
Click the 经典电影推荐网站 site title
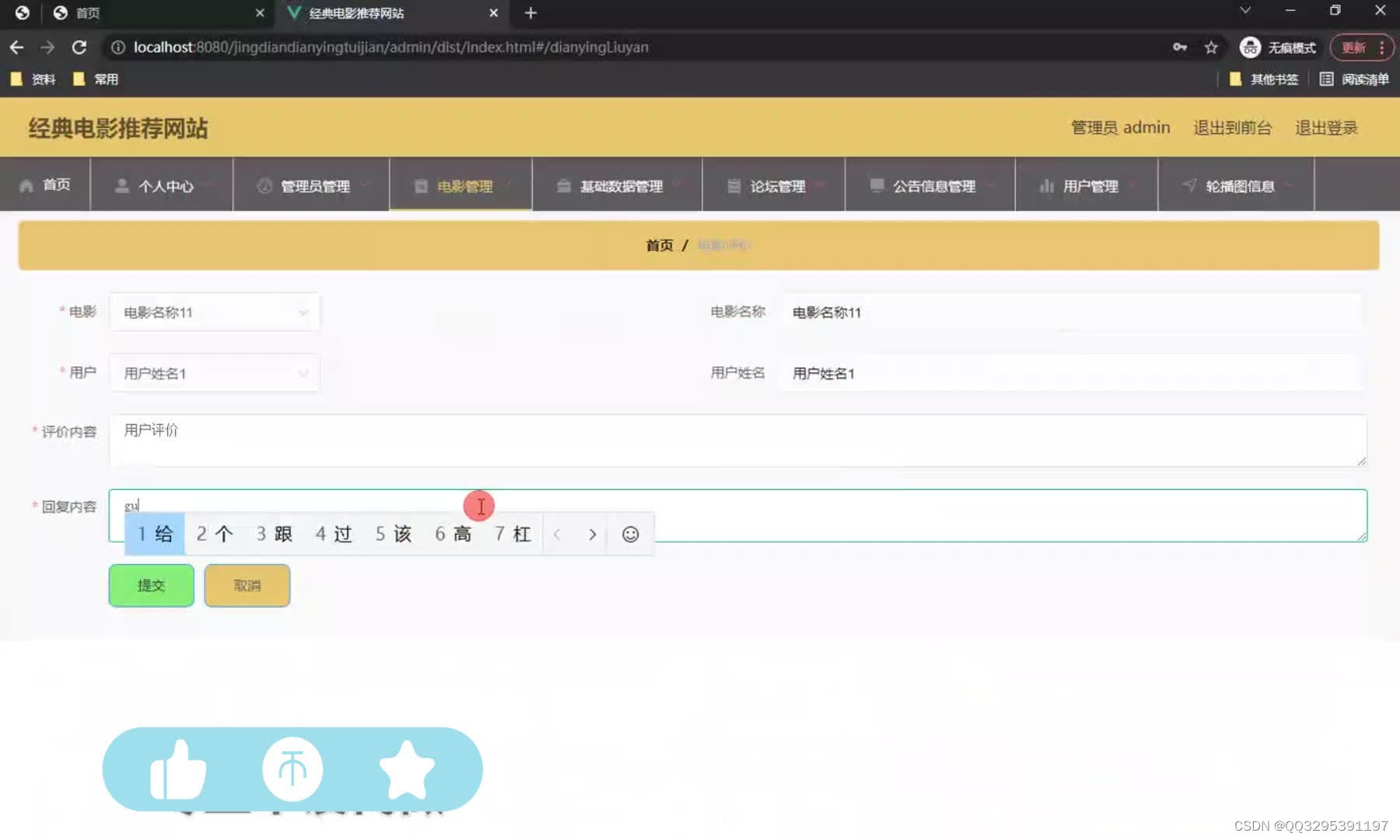click(x=118, y=128)
